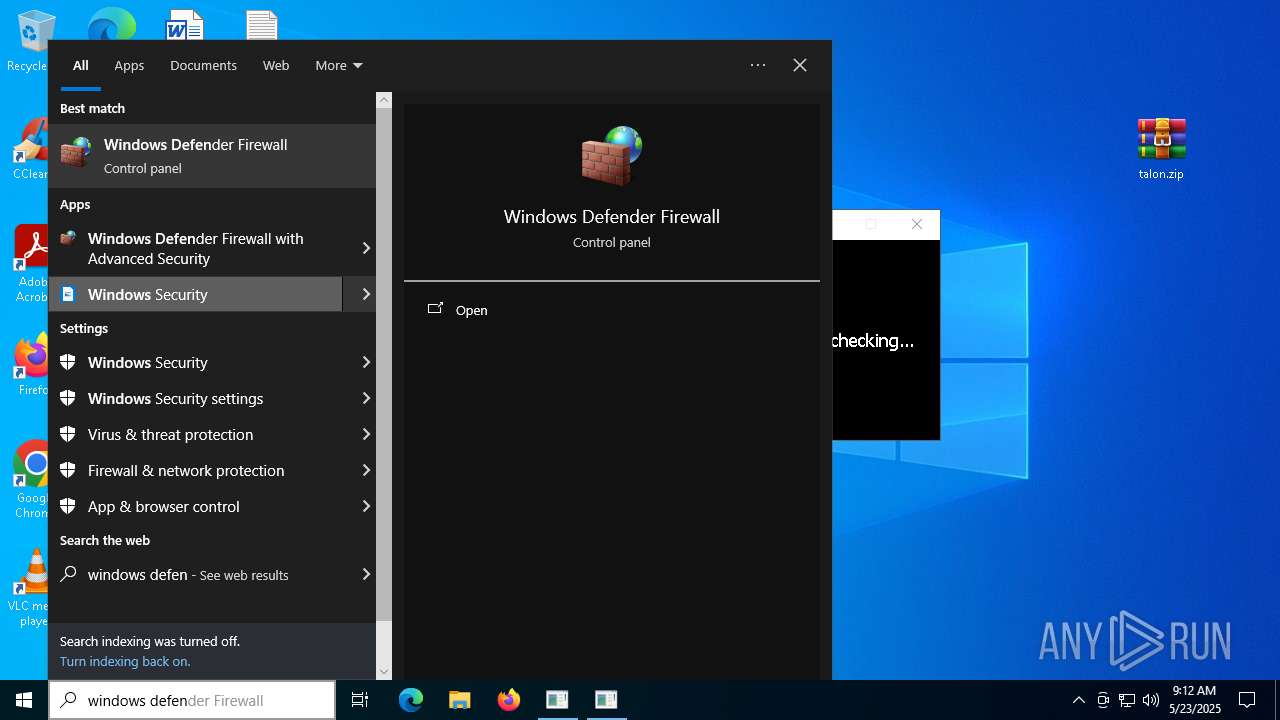Click shield icon beside Windows Security settings
Image resolution: width=1280 pixels, height=720 pixels.
click(68, 398)
